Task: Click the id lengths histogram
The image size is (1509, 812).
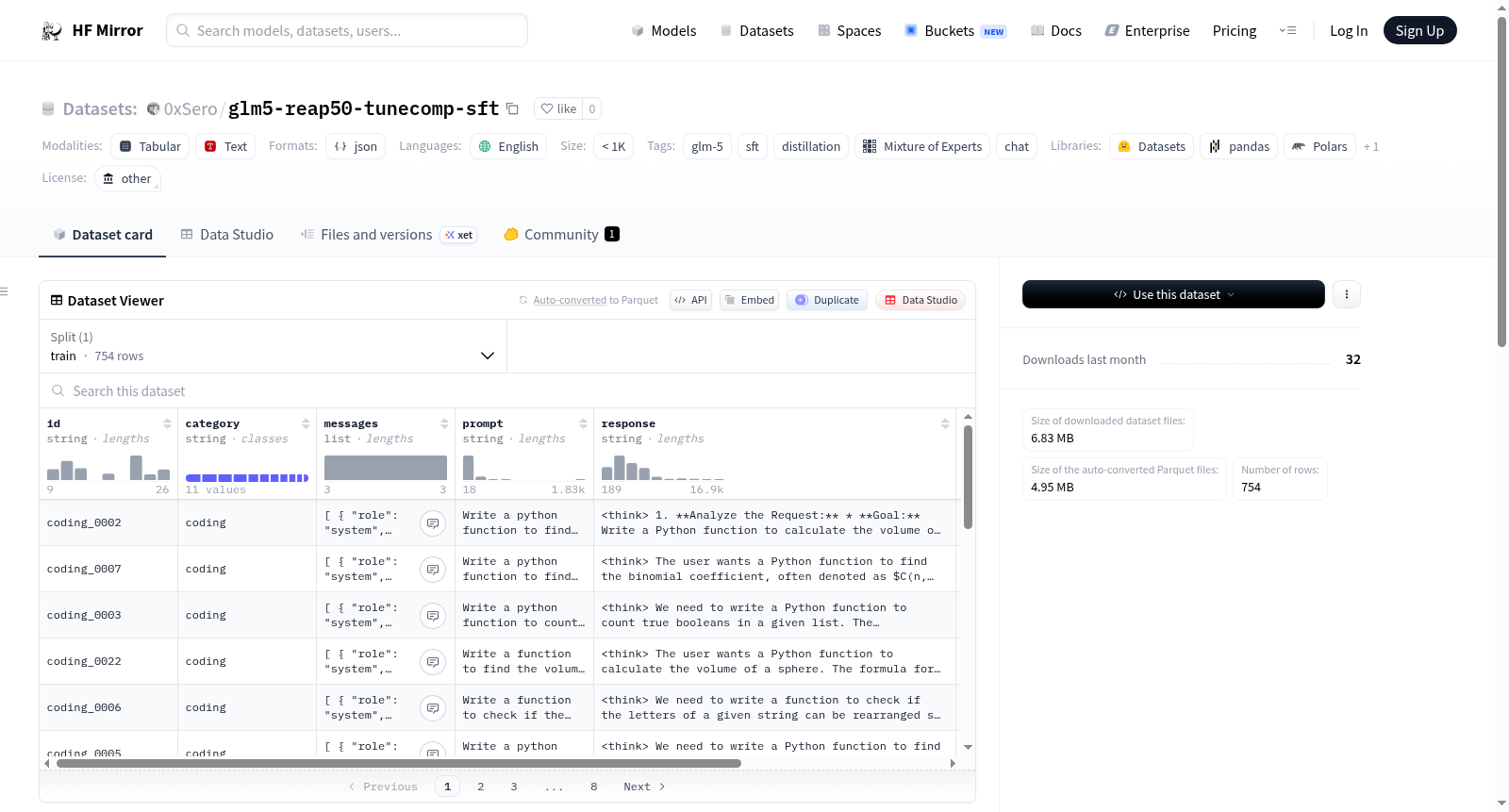Action: click(108, 468)
